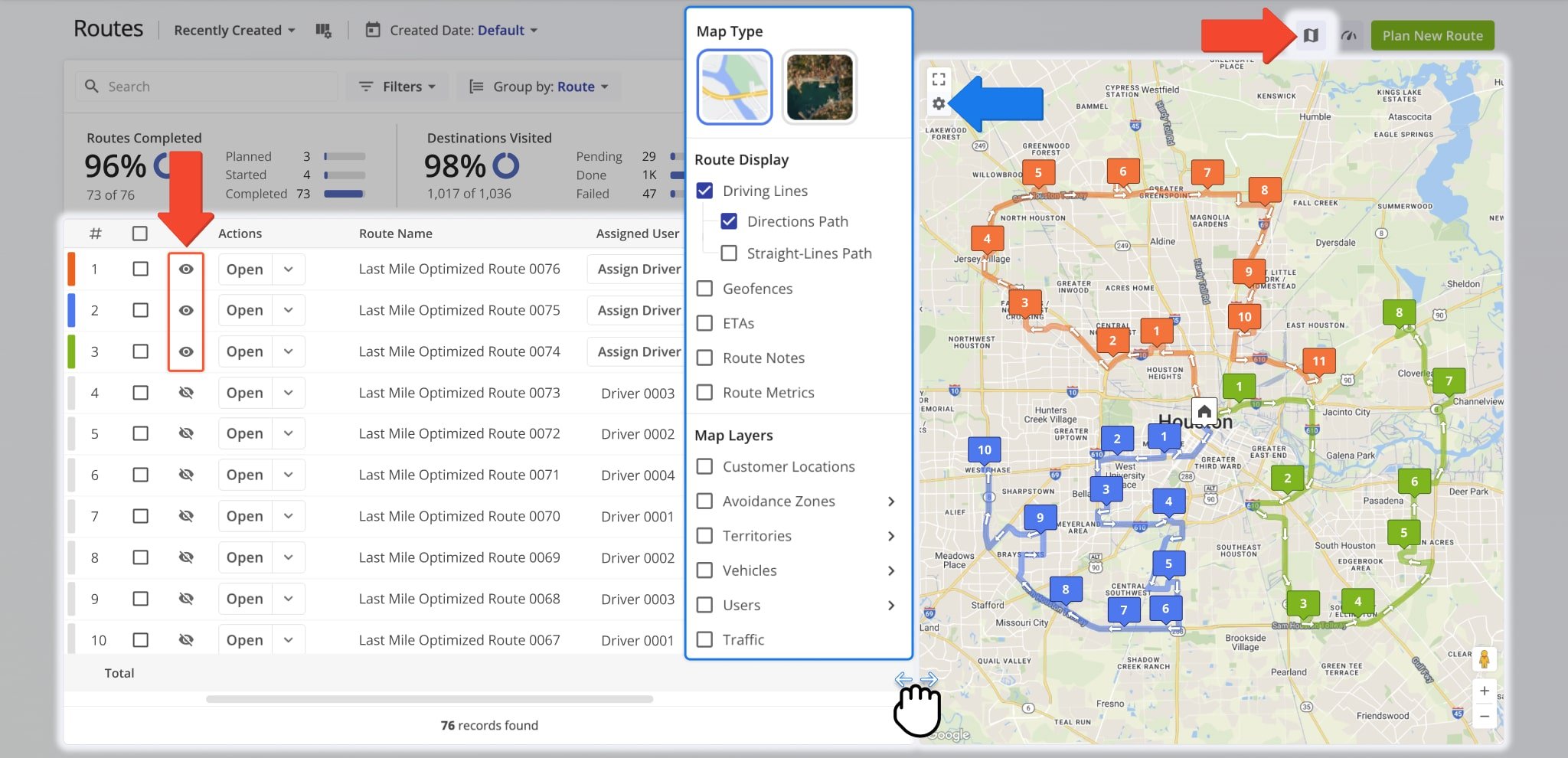Open Recently Created dropdown
This screenshot has height=758, width=1568.
(234, 31)
